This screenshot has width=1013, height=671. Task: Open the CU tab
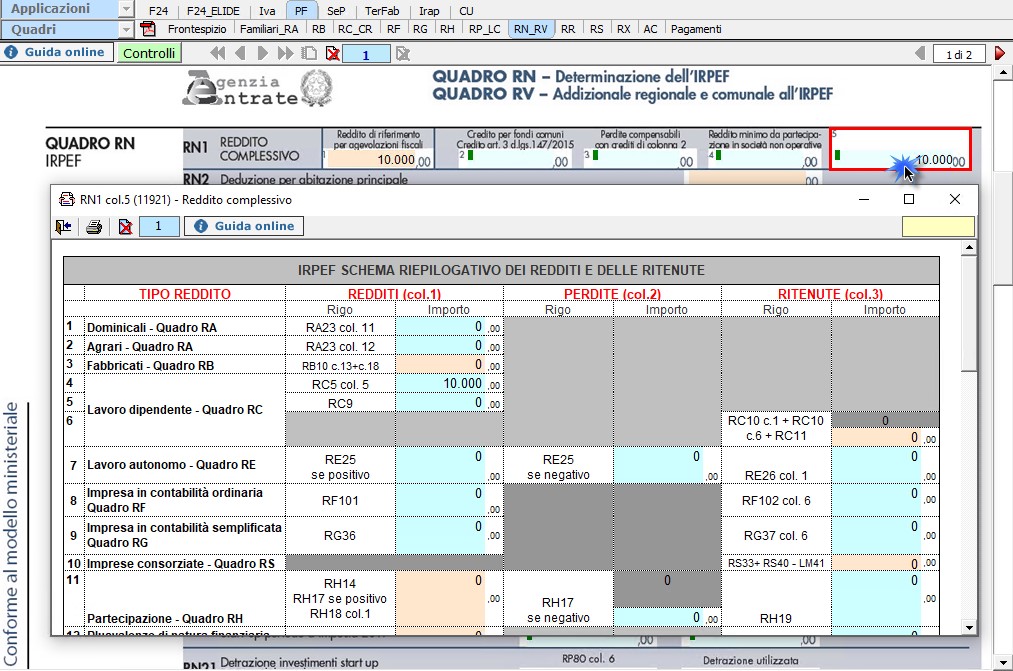(466, 11)
